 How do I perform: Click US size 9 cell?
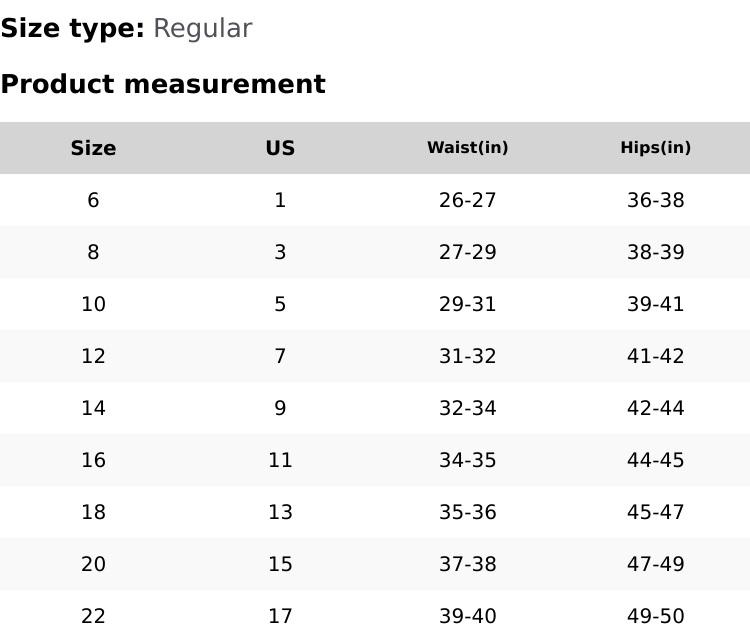pyautogui.click(x=280, y=408)
